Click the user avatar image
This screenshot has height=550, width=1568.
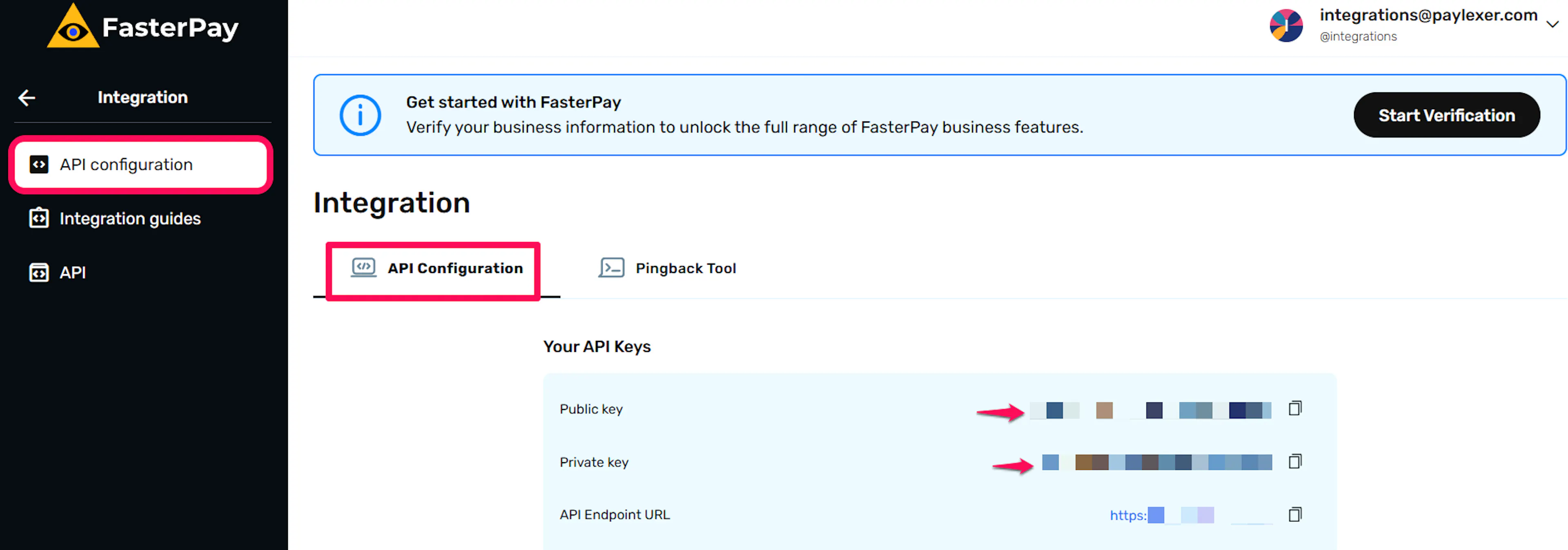click(x=1285, y=26)
